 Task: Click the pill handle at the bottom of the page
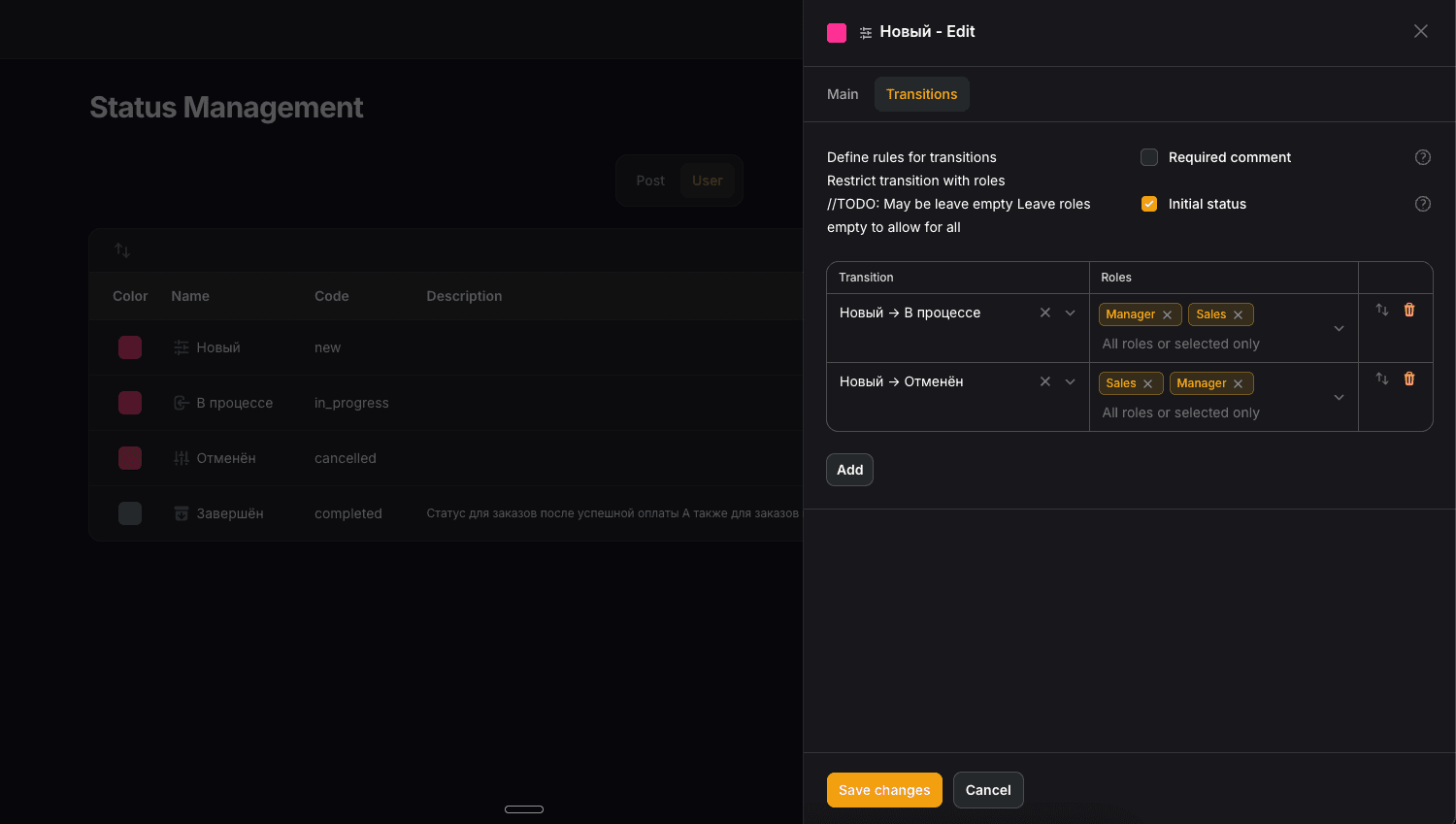524,809
